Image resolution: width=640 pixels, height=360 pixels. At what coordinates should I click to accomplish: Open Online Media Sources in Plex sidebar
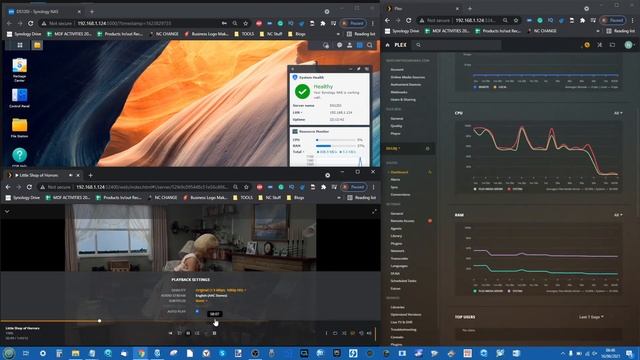(x=408, y=77)
